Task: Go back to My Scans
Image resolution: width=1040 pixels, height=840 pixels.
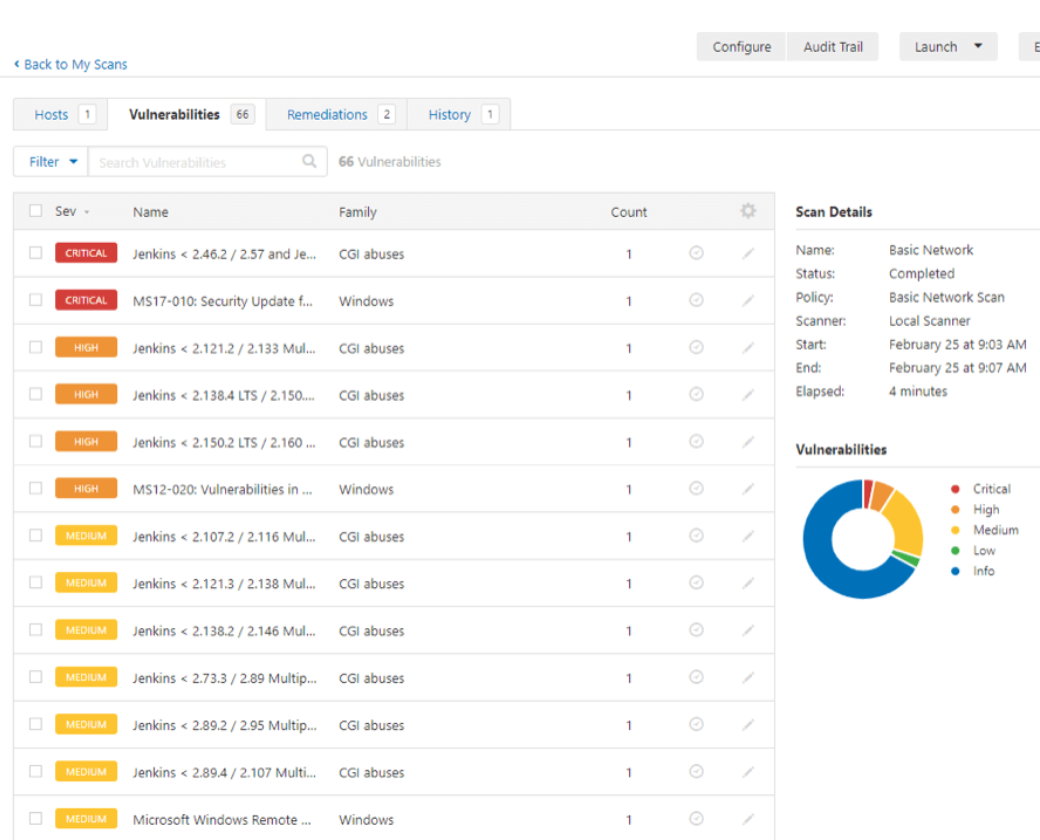Action: pos(70,64)
